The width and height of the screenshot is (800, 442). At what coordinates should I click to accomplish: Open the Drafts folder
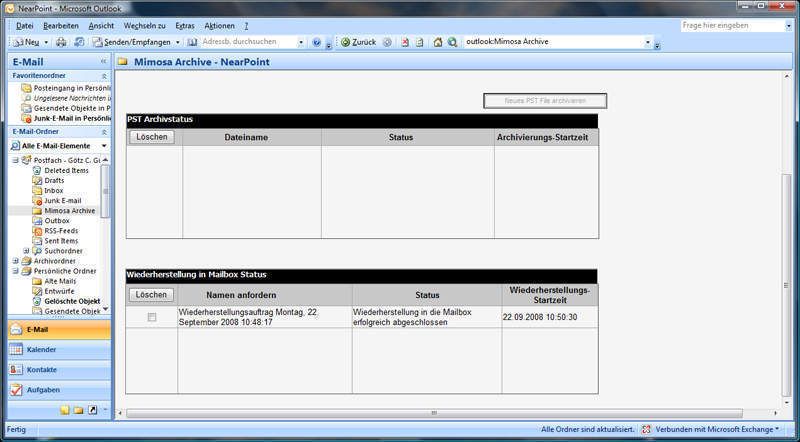coord(54,181)
